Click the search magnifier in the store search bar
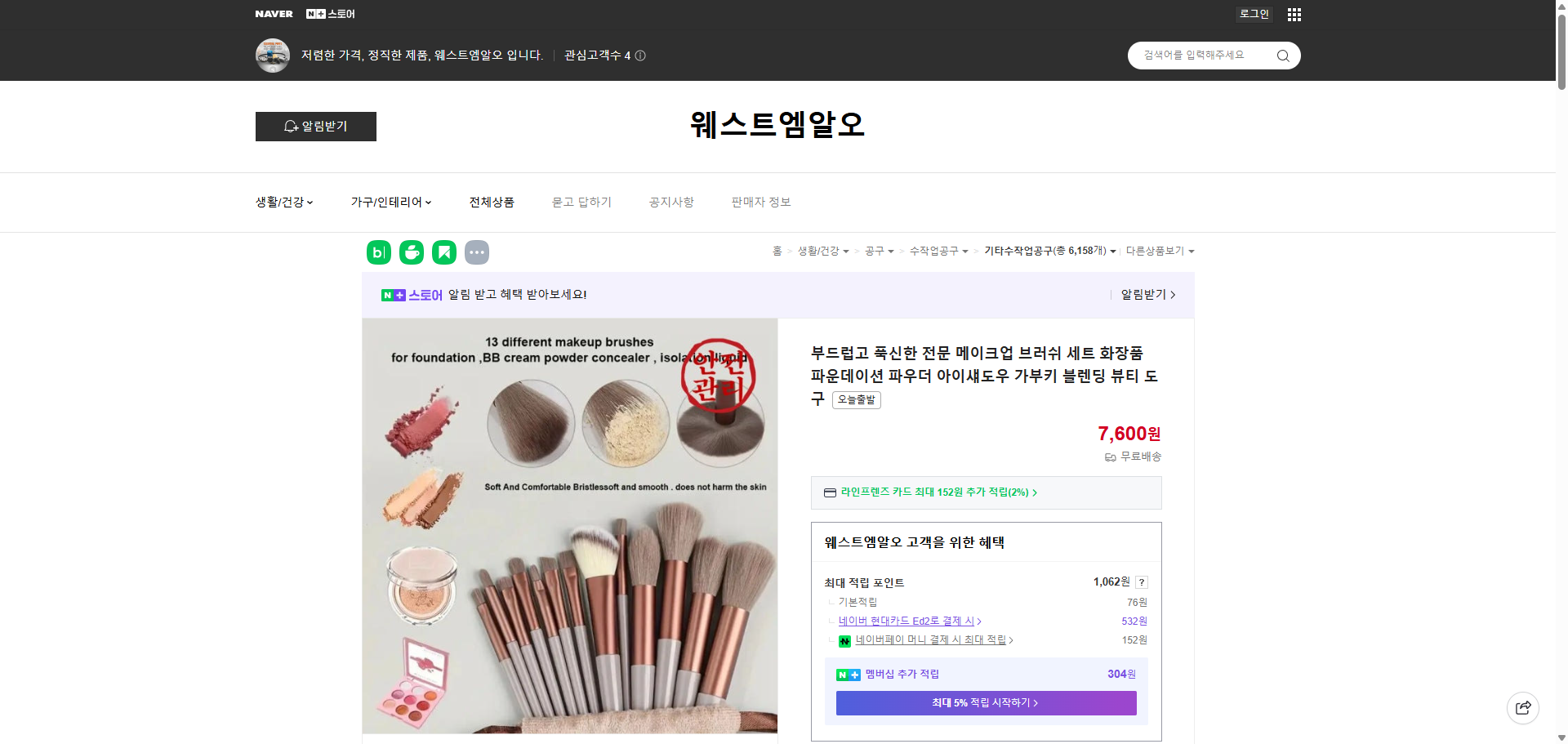This screenshot has width=1568, height=744. point(1282,56)
